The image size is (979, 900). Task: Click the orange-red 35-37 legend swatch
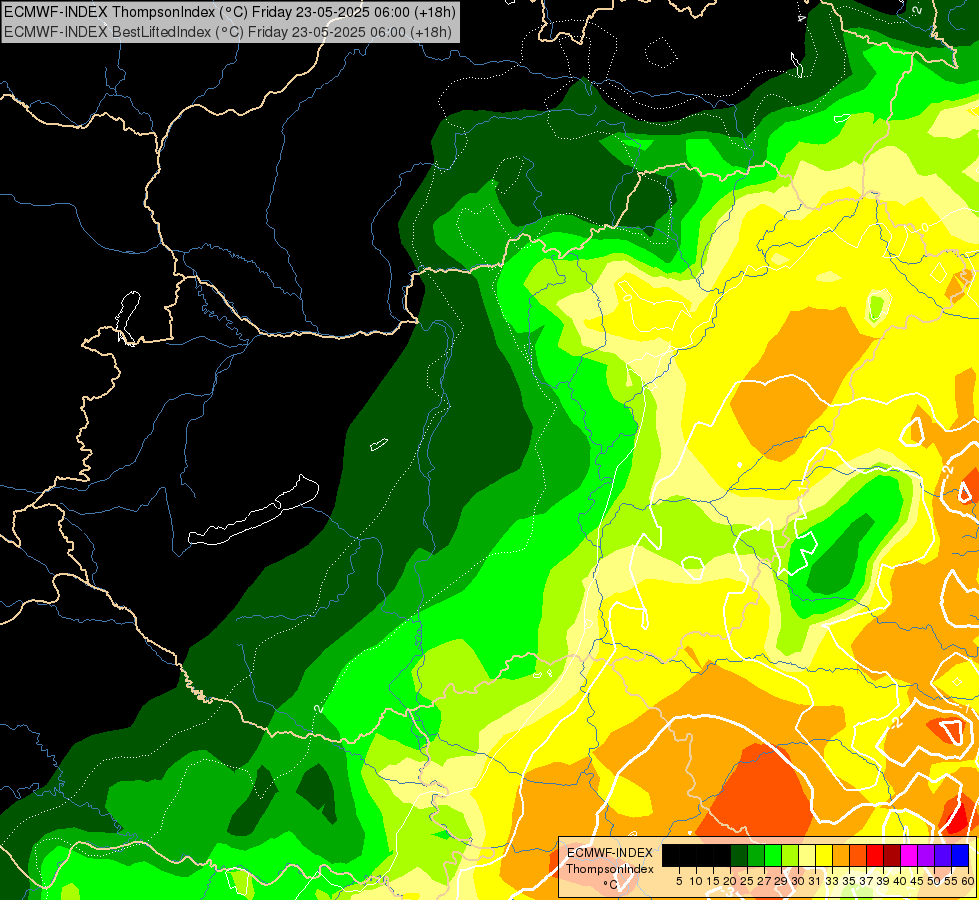pos(858,855)
